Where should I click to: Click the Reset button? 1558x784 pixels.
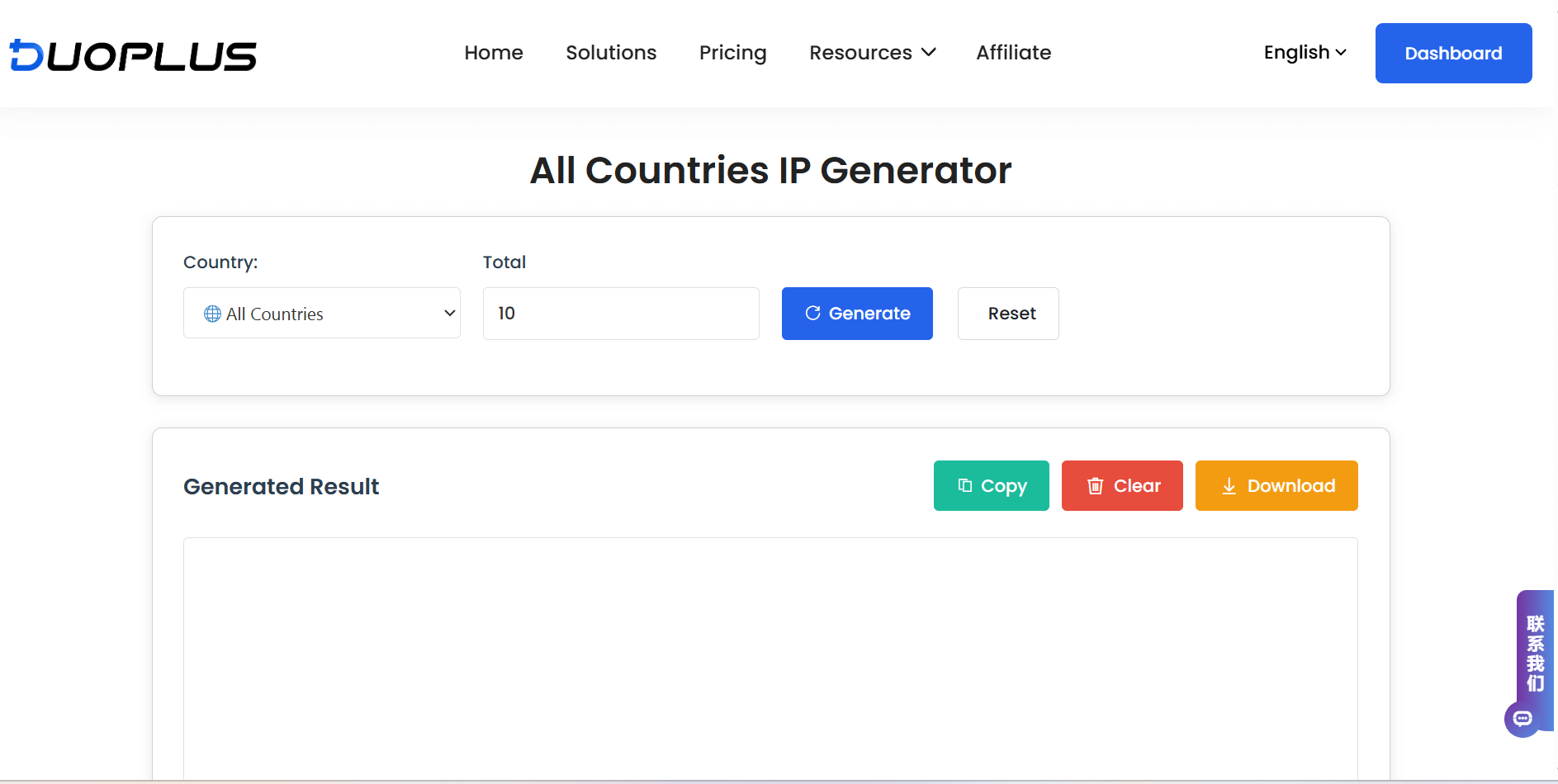point(1008,314)
